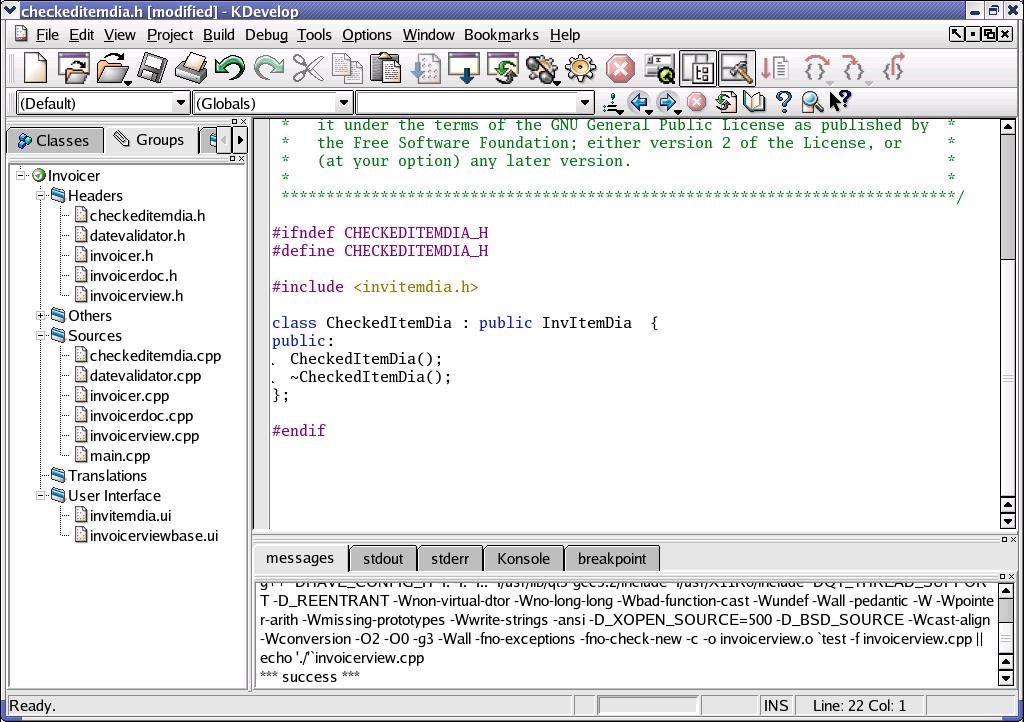The width and height of the screenshot is (1024, 722).
Task: Switch to the Groups tab
Action: click(x=150, y=139)
